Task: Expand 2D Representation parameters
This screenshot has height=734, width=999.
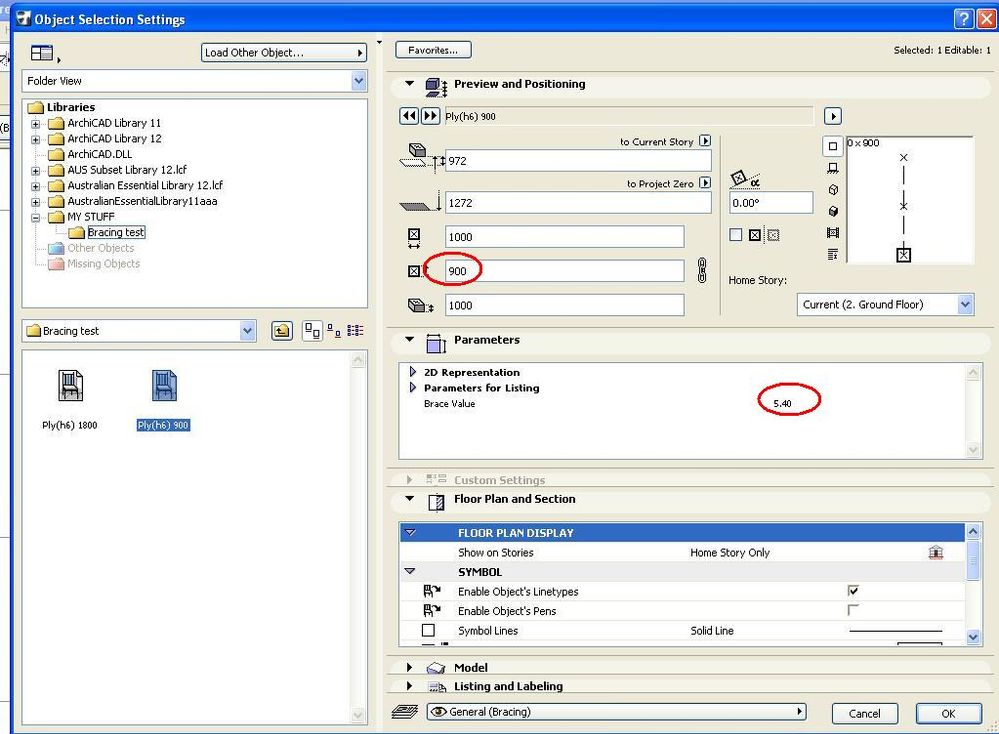Action: click(x=412, y=372)
